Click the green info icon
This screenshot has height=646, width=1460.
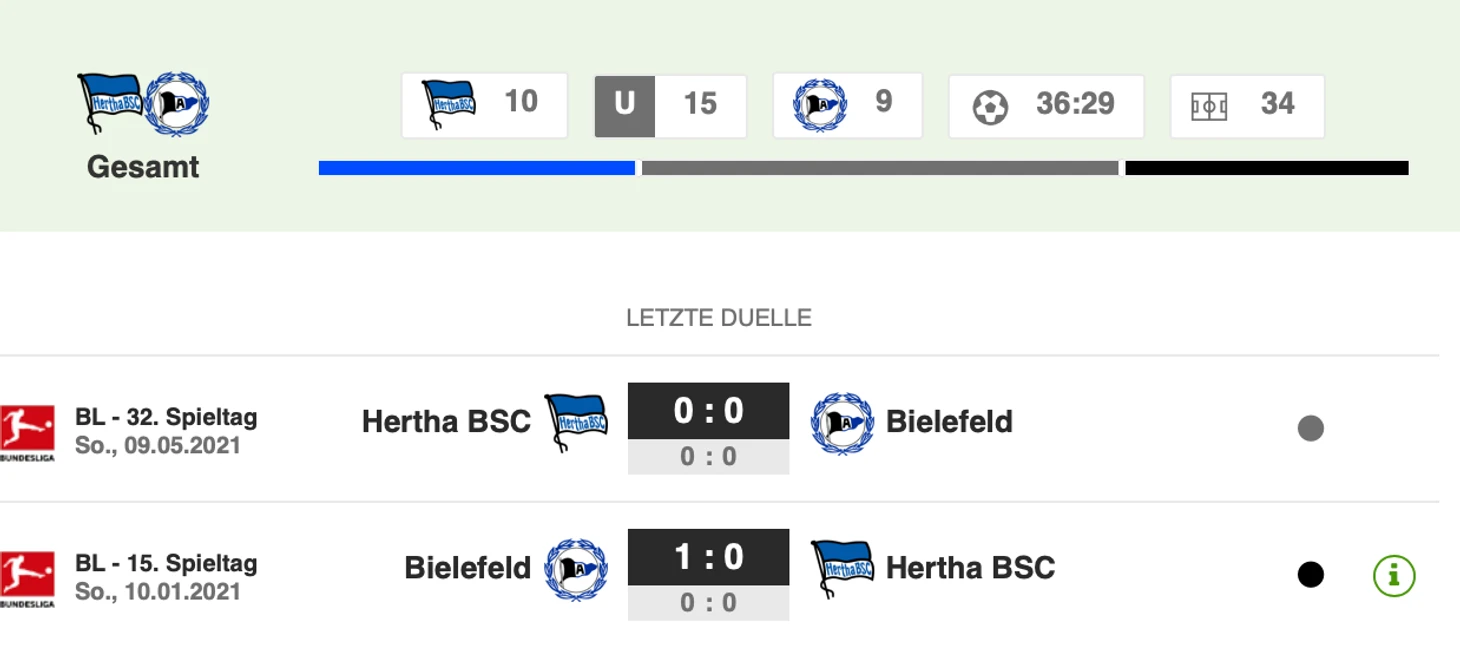[1394, 575]
